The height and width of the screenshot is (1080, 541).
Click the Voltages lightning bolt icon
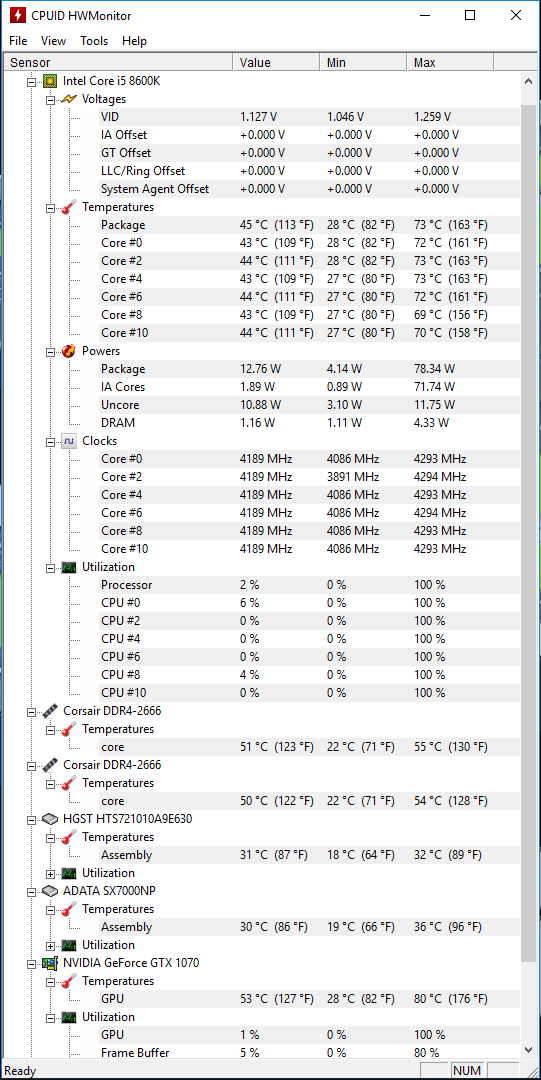pyautogui.click(x=69, y=98)
